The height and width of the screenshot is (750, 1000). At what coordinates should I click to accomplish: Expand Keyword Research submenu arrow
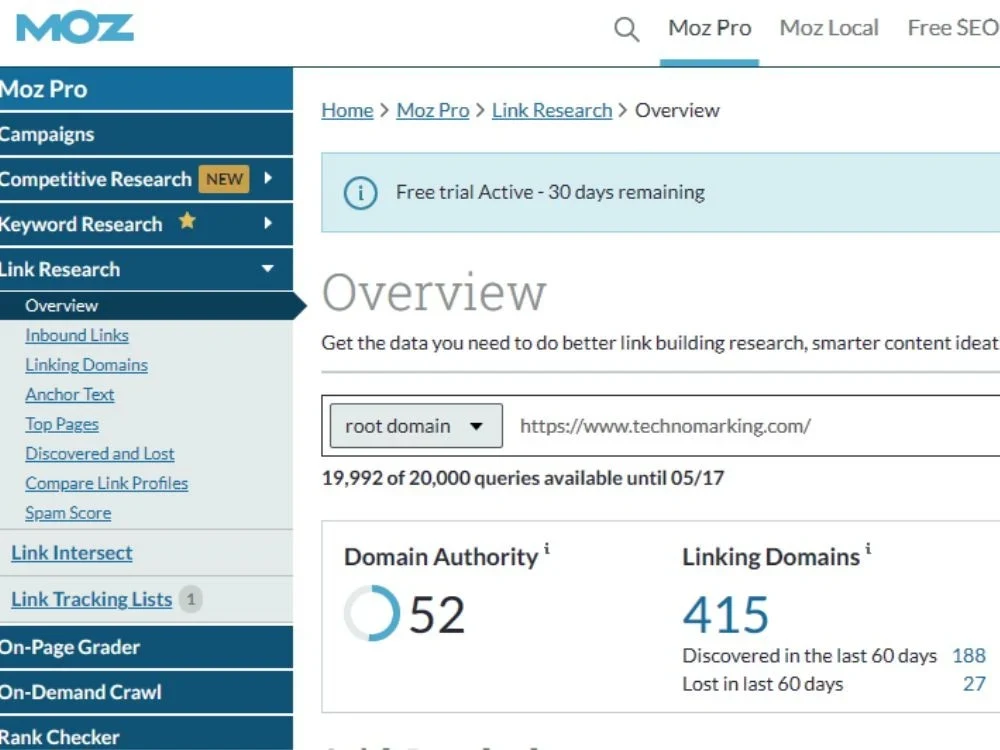point(268,223)
